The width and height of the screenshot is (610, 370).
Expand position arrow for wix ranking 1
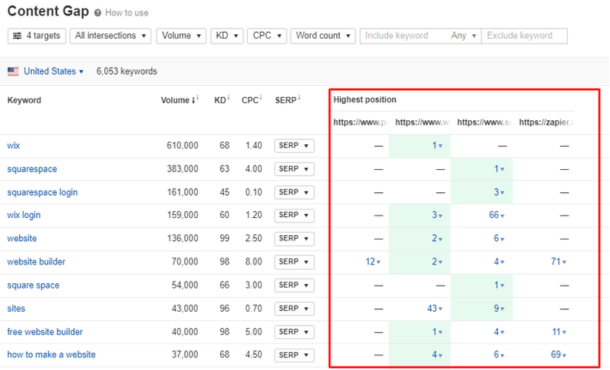pyautogui.click(x=441, y=146)
